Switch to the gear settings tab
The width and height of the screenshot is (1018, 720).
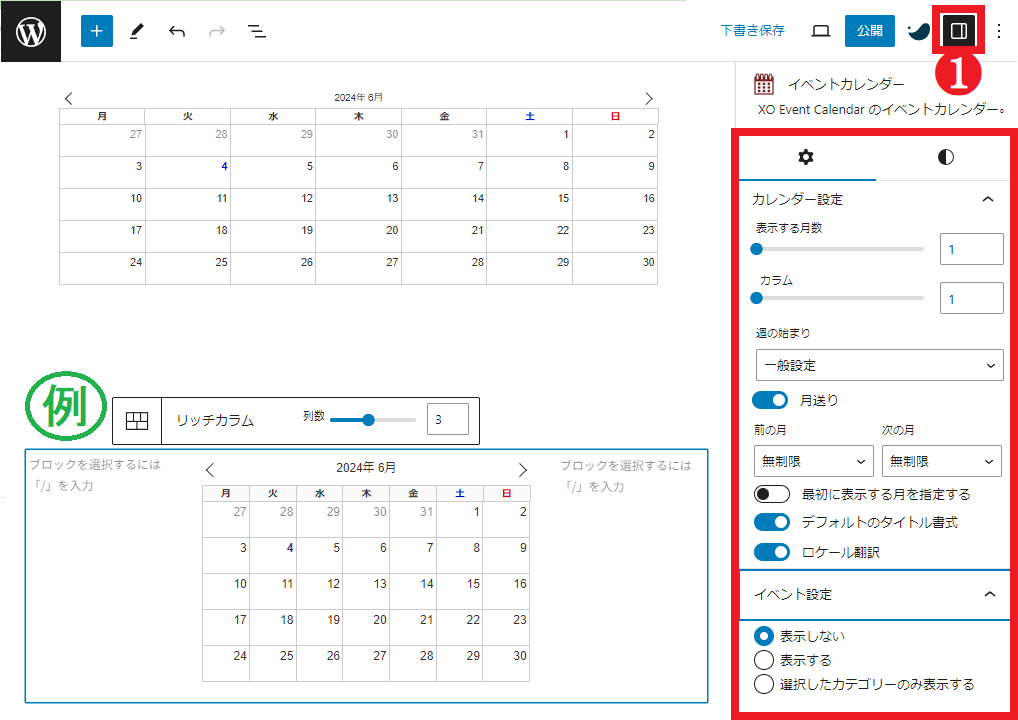[x=806, y=157]
